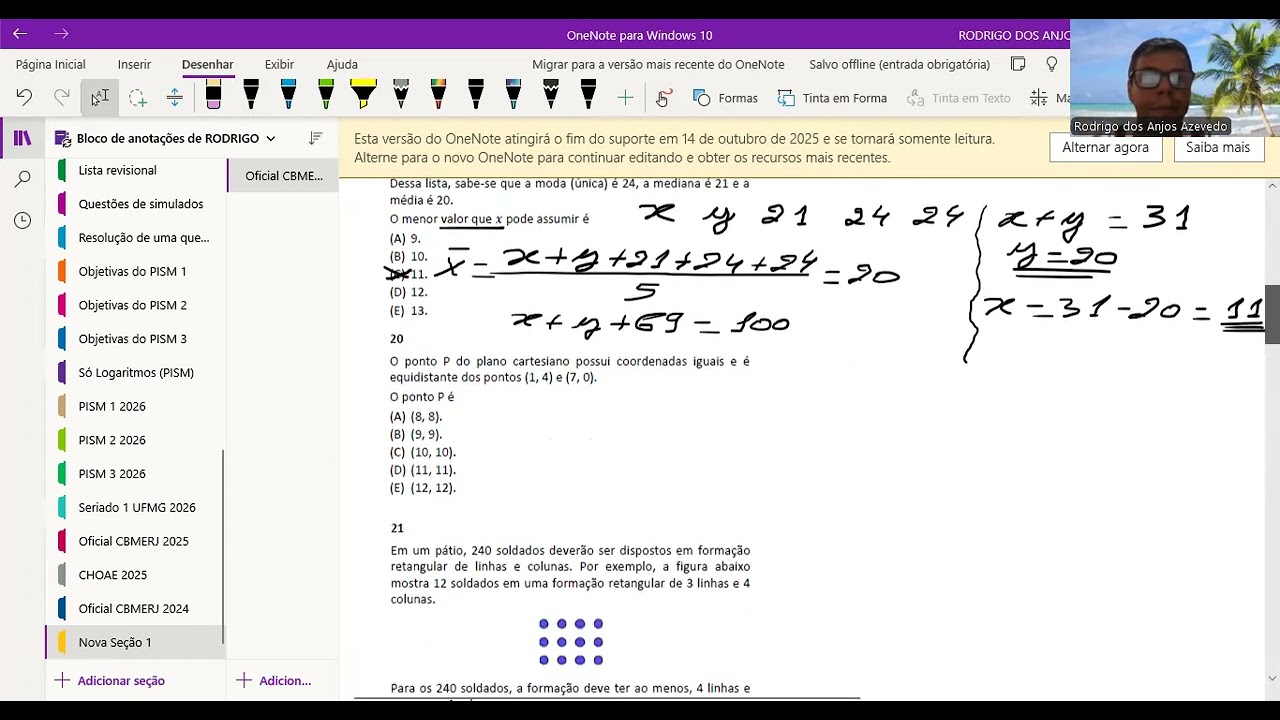Viewport: 1280px width, 720px height.
Task: Toggle draw with touch mode
Action: pyautogui.click(x=662, y=98)
